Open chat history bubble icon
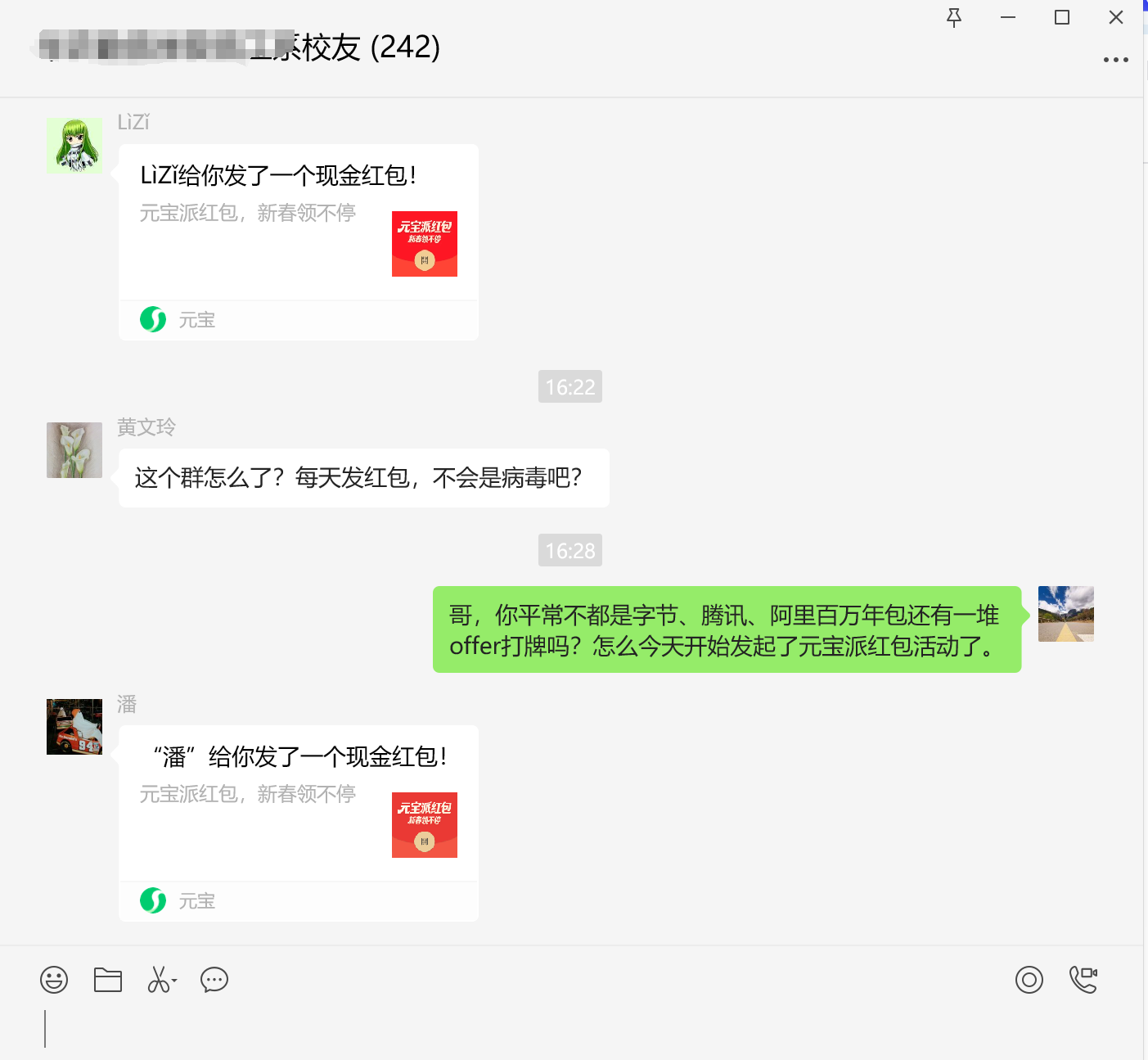This screenshot has height=1060, width=1148. pos(214,980)
